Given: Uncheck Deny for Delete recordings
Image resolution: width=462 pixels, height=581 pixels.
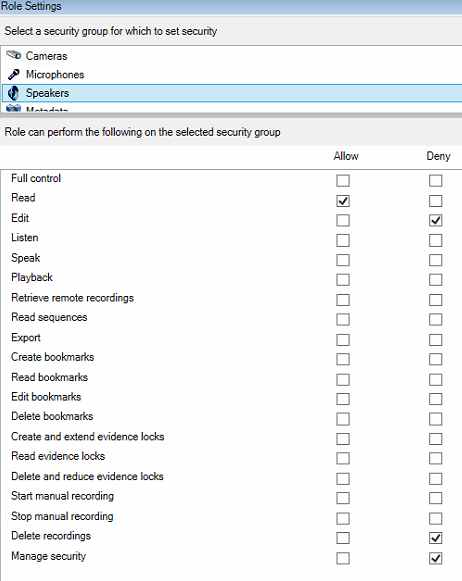Looking at the screenshot, I should point(435,538).
